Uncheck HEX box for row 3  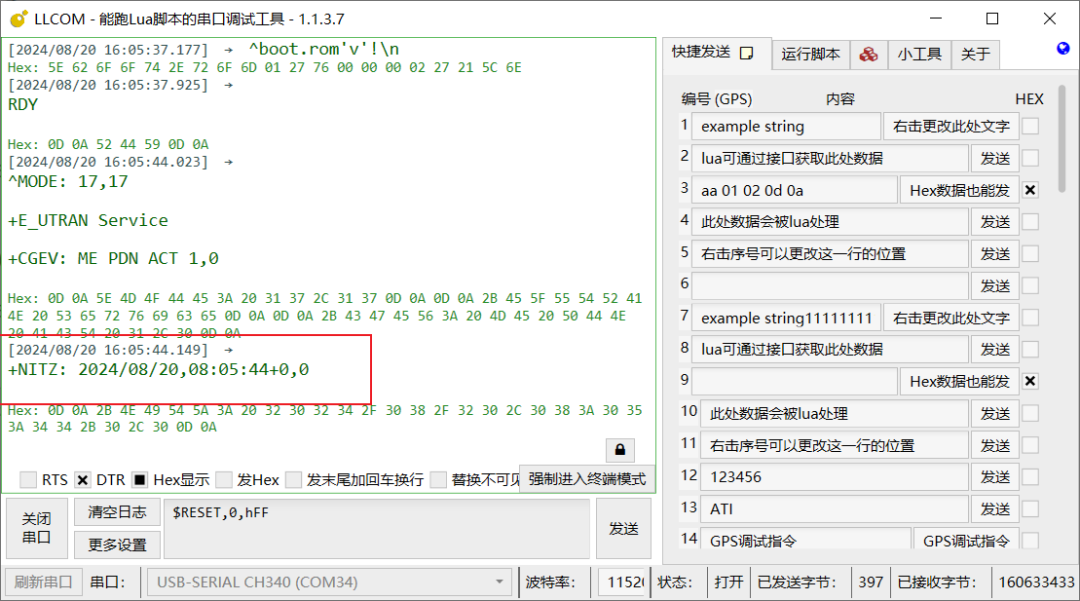[1030, 190]
